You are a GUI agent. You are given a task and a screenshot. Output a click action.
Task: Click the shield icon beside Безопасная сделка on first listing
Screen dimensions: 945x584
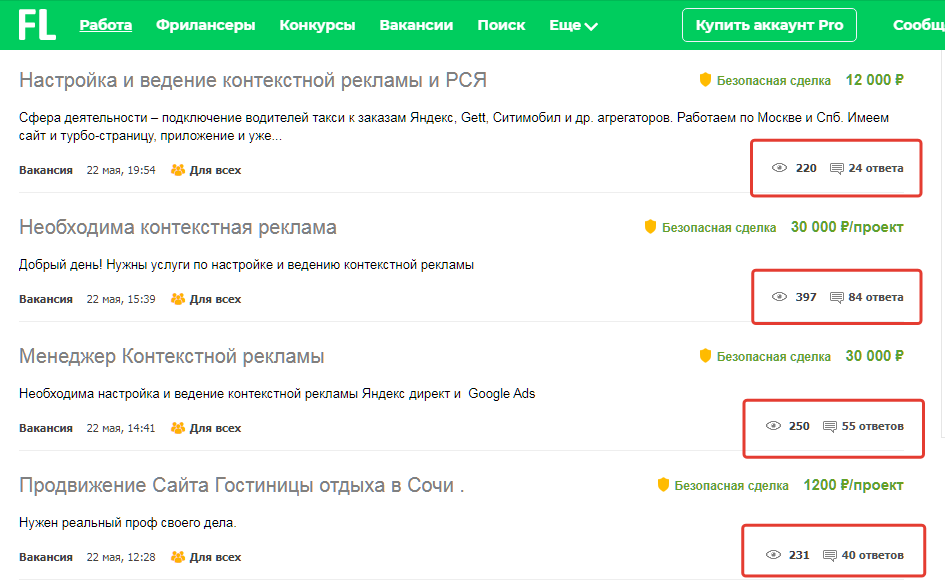tap(705, 81)
